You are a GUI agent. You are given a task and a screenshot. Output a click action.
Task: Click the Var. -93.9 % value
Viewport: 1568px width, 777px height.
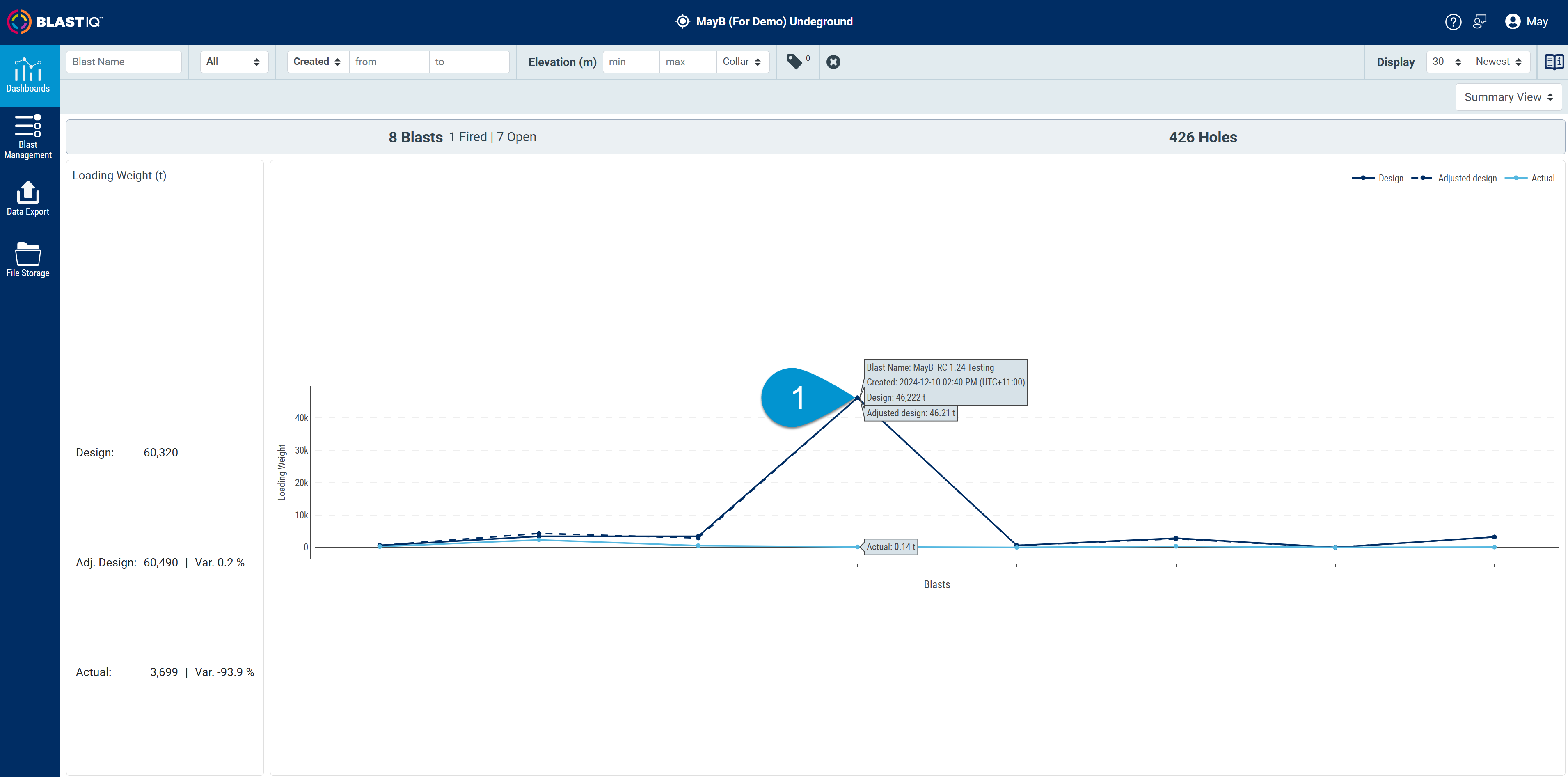[x=224, y=672]
